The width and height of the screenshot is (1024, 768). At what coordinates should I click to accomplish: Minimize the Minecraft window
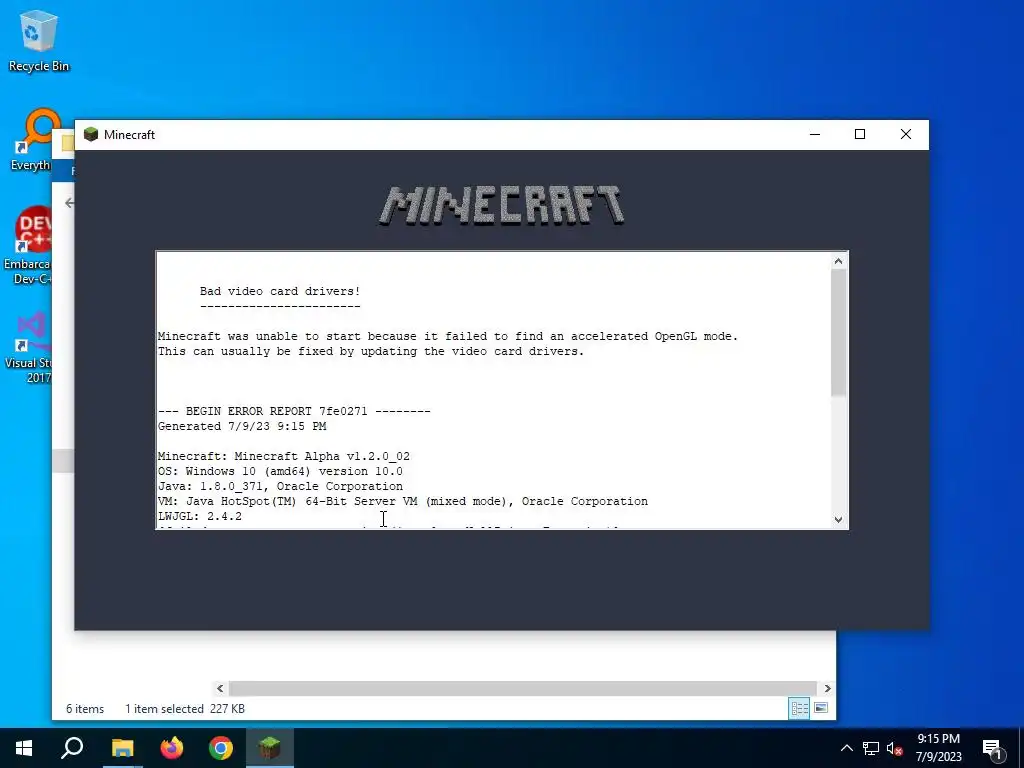point(815,135)
